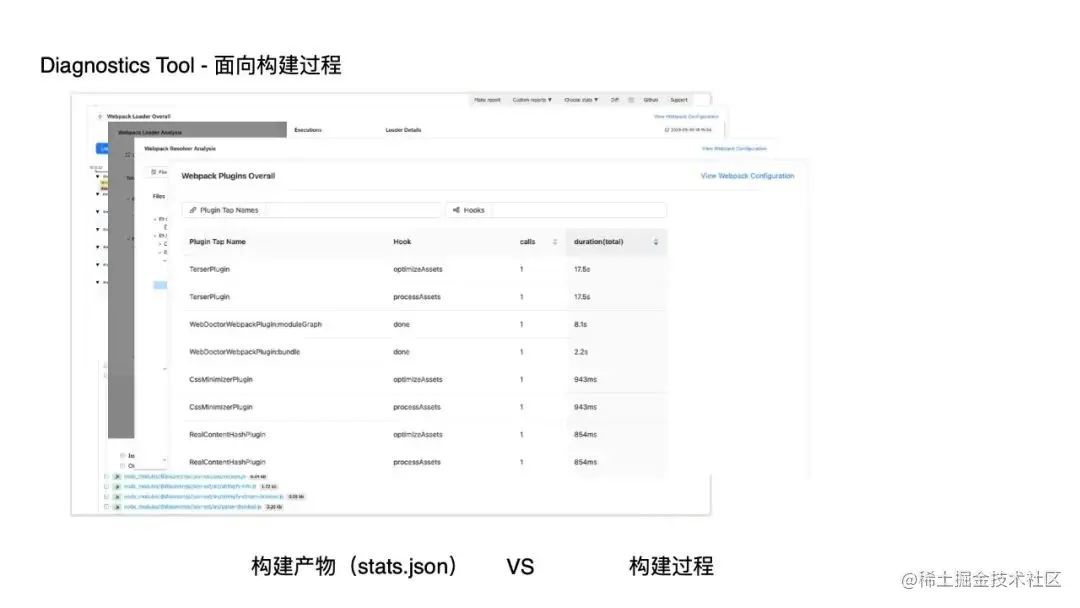This screenshot has width=1080, height=608.
Task: Collapse the first tree node in the left sidebar
Action: coord(96,174)
